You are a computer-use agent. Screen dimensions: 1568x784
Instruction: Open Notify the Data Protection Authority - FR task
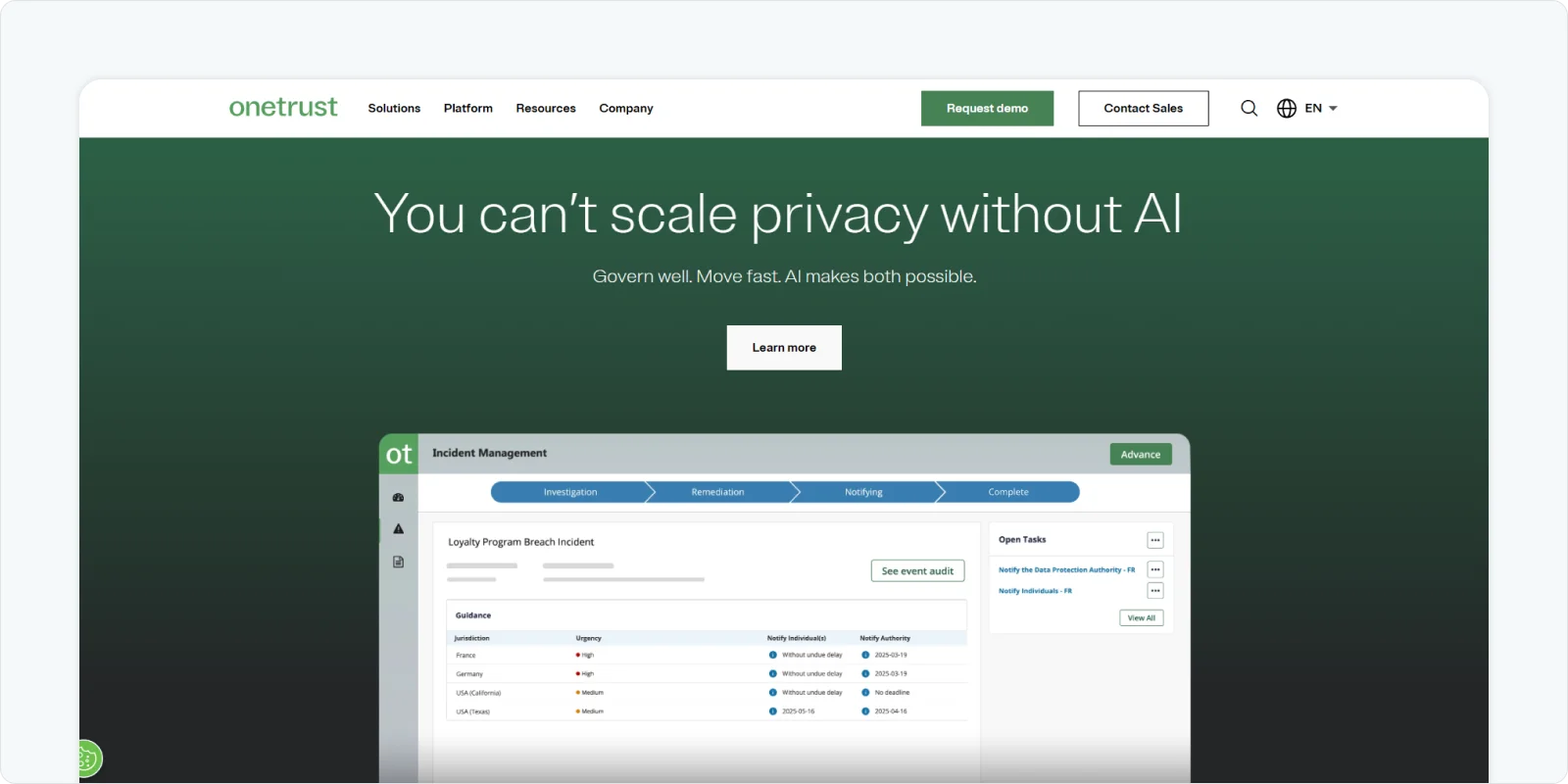[1066, 569]
